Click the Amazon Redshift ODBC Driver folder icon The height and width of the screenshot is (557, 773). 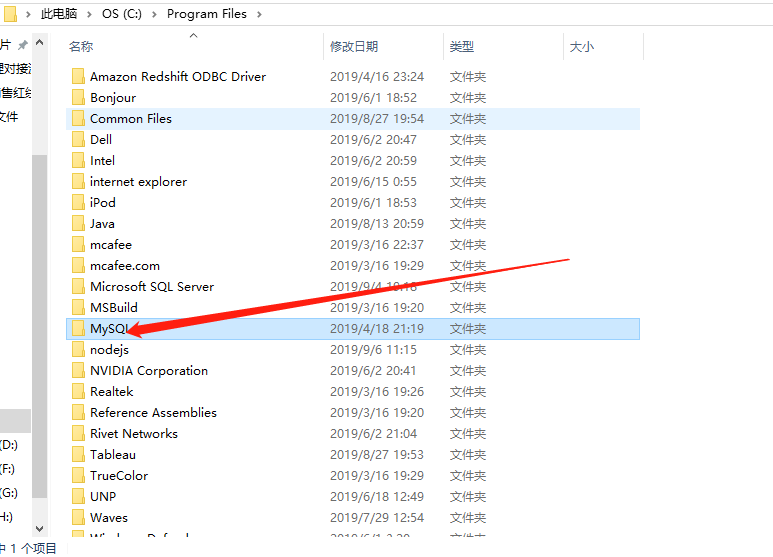pos(78,76)
